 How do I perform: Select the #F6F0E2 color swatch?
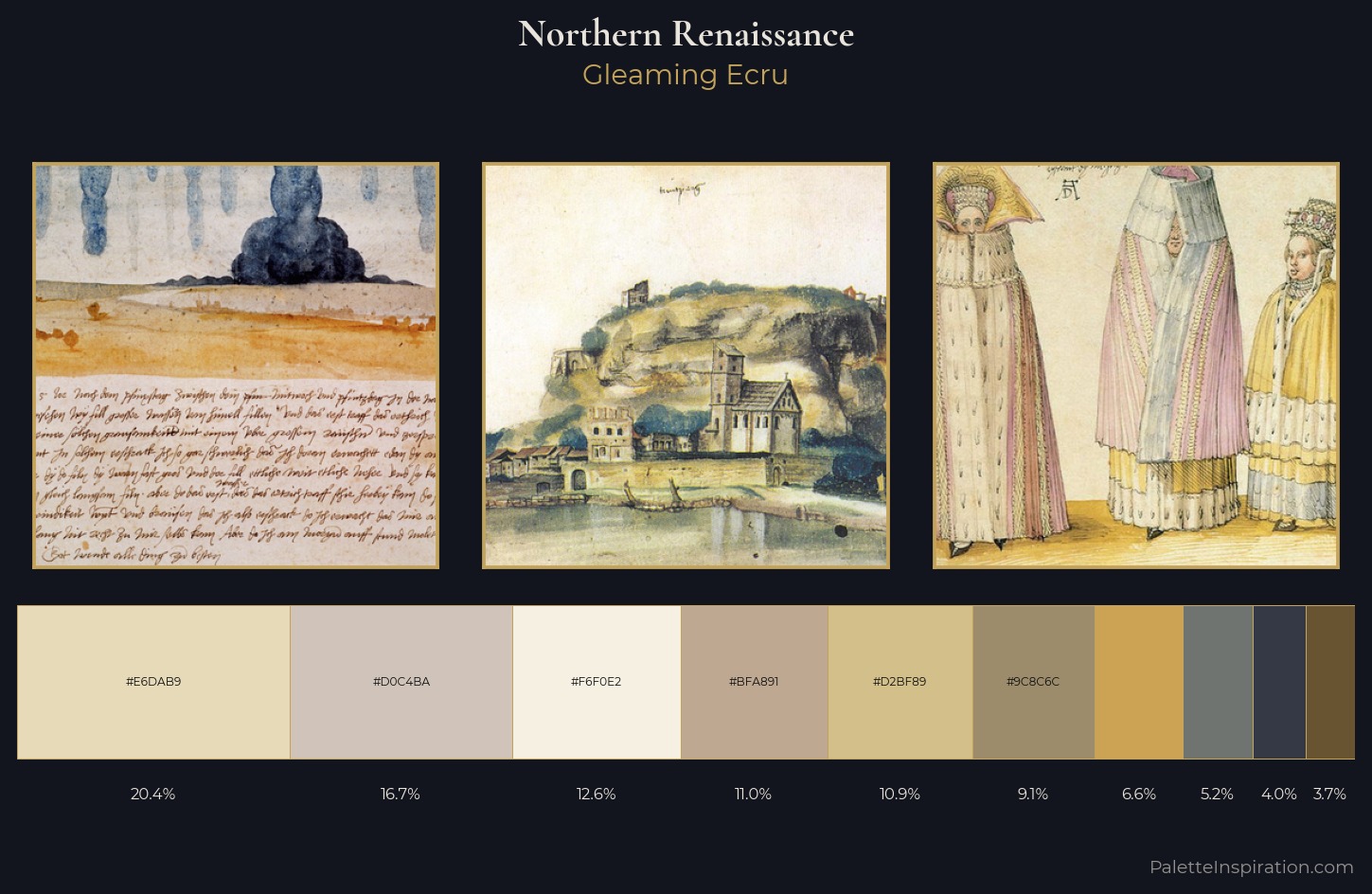pos(597,682)
